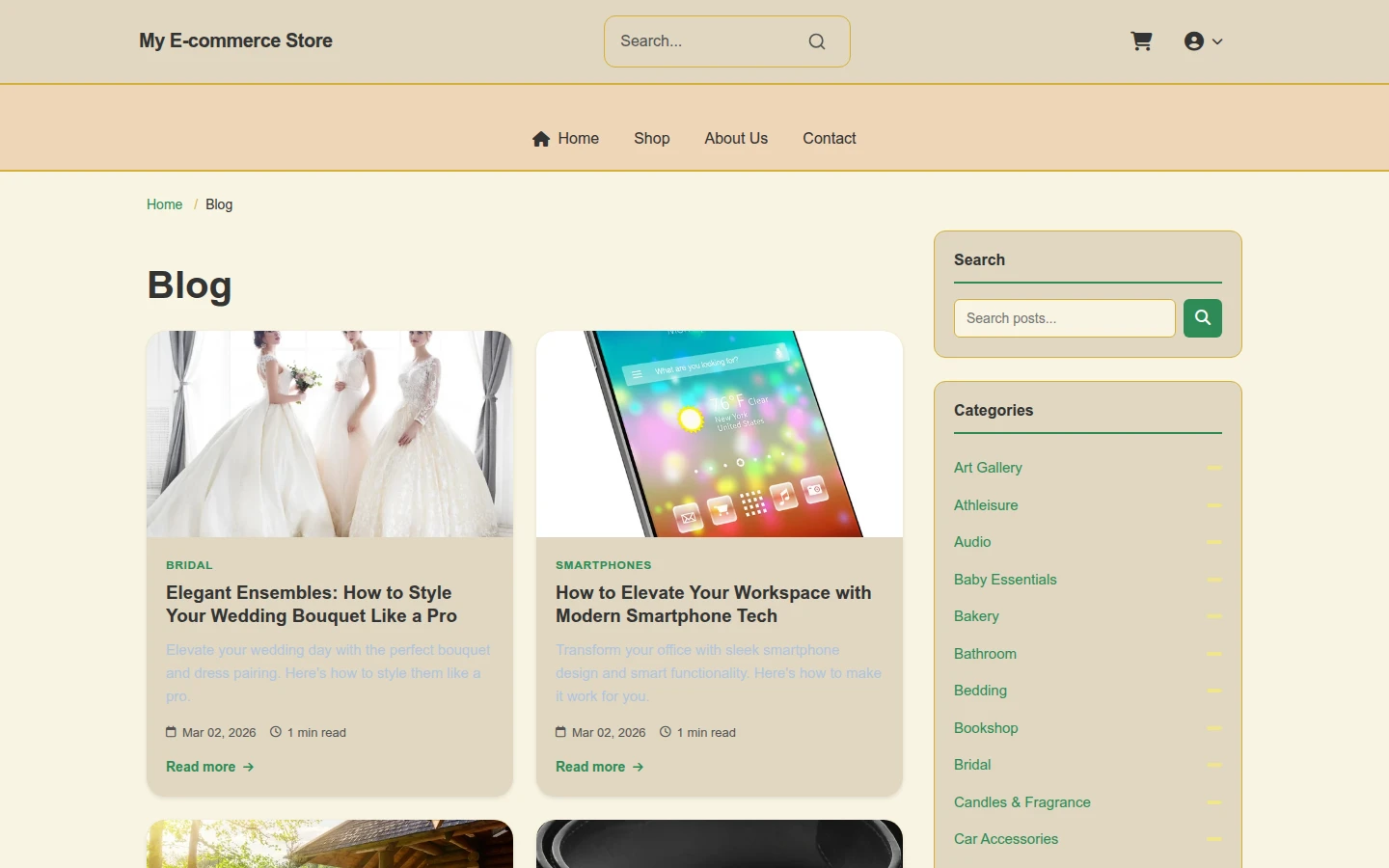Click the calendar icon on the bridal post
Viewport: 1389px width, 868px height.
[171, 732]
